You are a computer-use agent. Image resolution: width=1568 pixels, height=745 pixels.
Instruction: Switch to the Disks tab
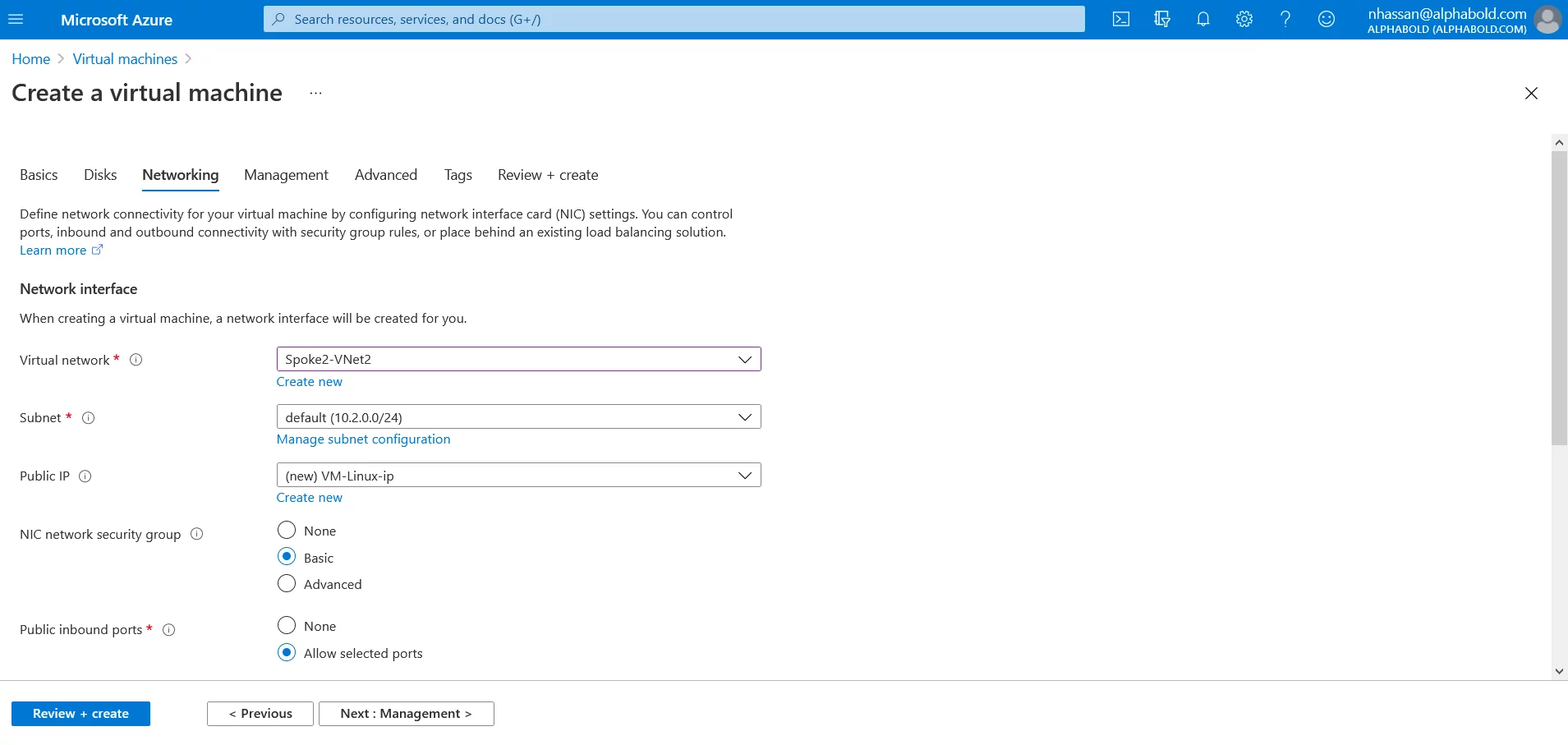tap(100, 175)
